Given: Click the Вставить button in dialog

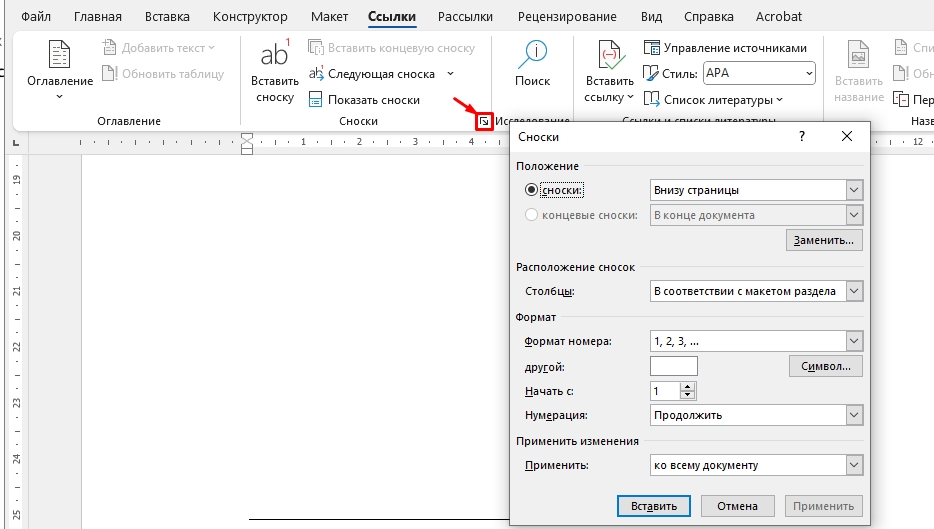Looking at the screenshot, I should (x=653, y=506).
